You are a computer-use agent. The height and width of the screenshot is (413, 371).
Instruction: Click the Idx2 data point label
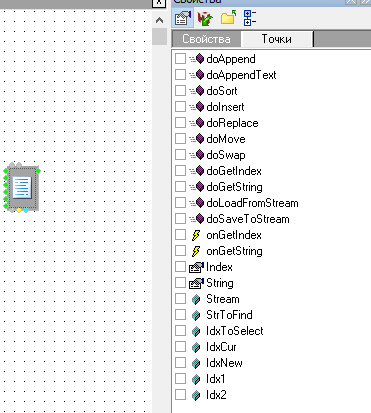pyautogui.click(x=216, y=395)
